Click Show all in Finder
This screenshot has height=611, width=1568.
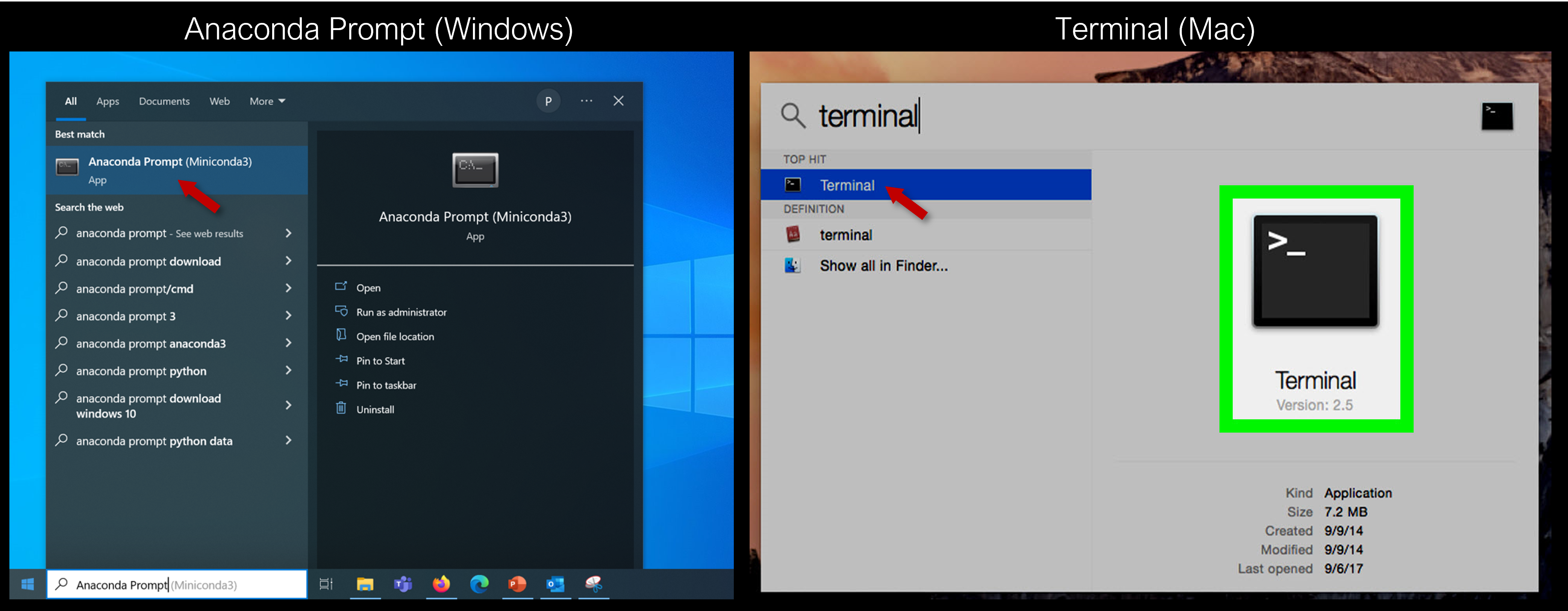883,266
